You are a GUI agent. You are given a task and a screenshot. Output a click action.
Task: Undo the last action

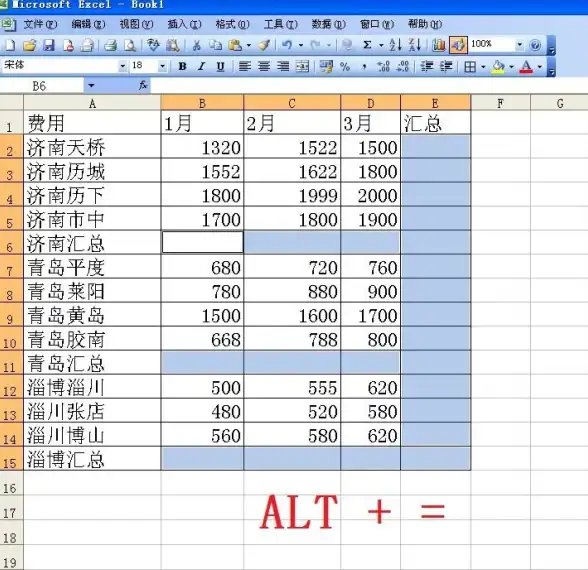tap(287, 46)
